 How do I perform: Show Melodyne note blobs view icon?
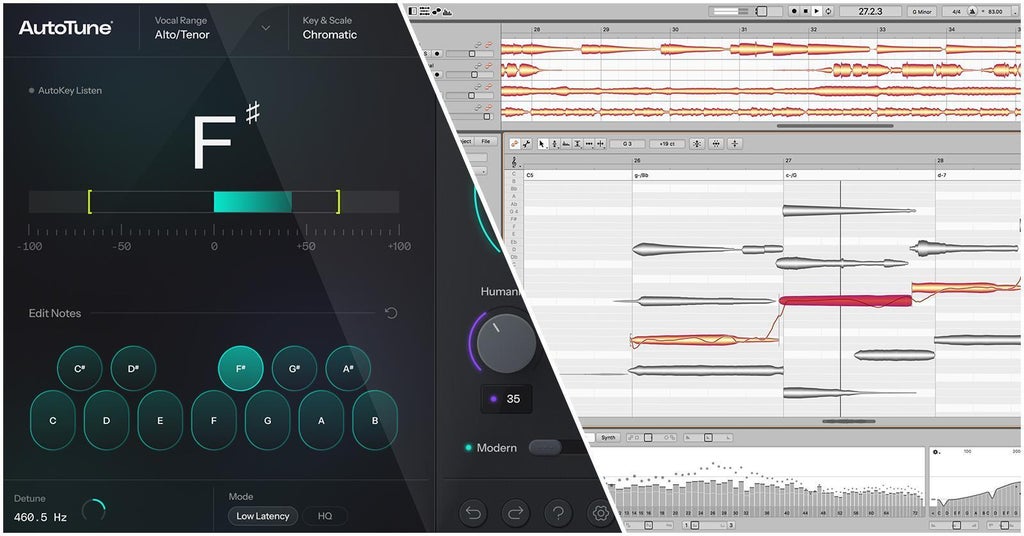[436, 11]
